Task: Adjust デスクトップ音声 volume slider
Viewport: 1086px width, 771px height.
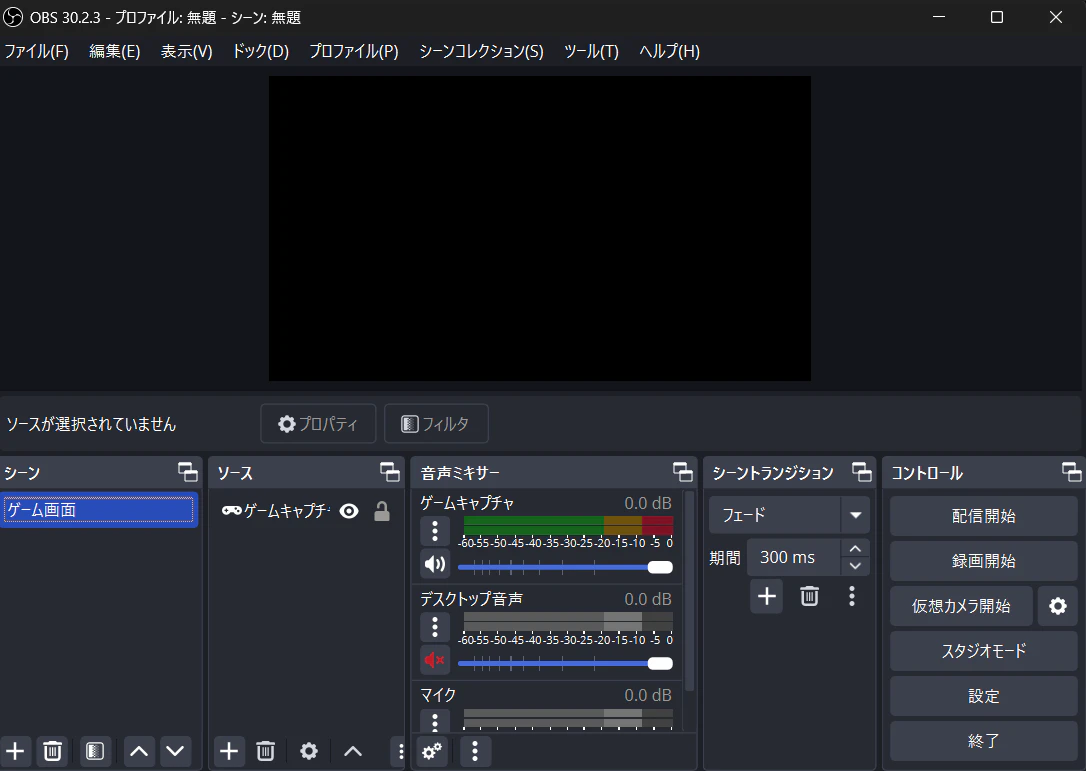Action: tap(565, 664)
